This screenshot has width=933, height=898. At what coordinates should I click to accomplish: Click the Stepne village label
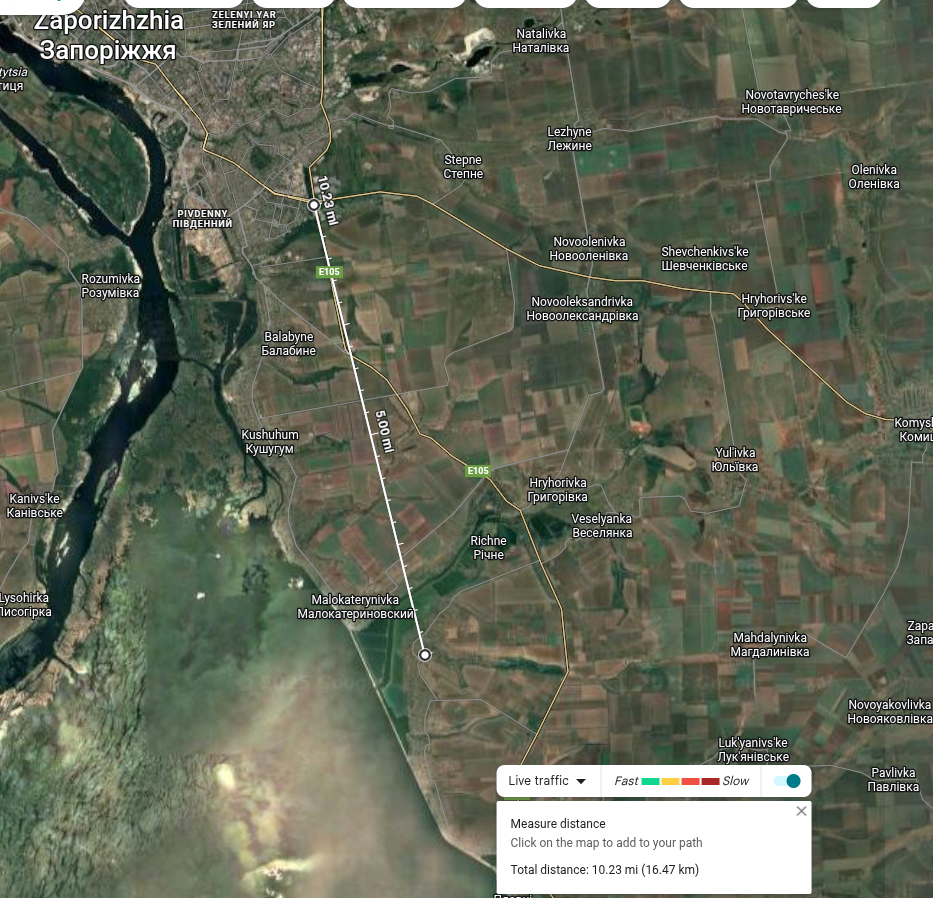pos(463,167)
